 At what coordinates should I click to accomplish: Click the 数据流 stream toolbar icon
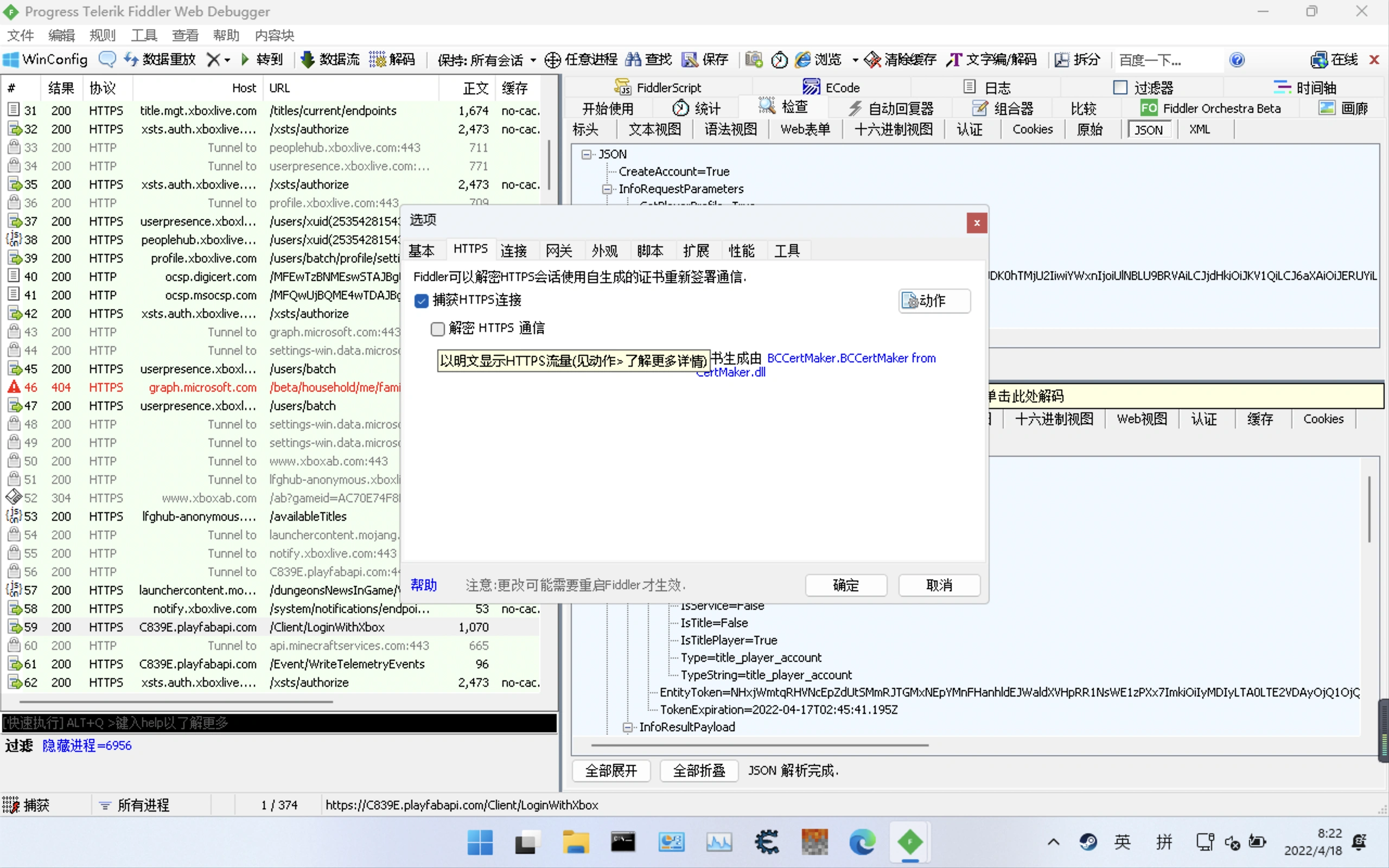(x=330, y=59)
